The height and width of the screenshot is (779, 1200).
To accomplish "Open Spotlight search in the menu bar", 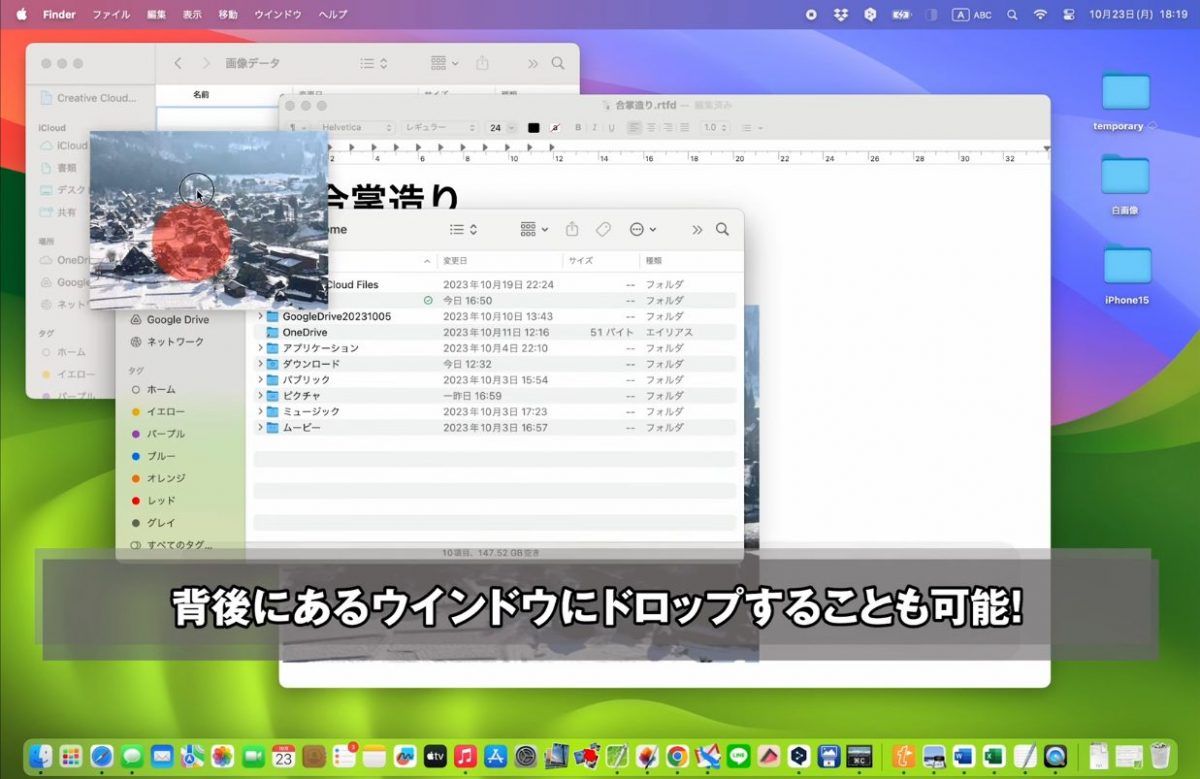I will (1012, 15).
